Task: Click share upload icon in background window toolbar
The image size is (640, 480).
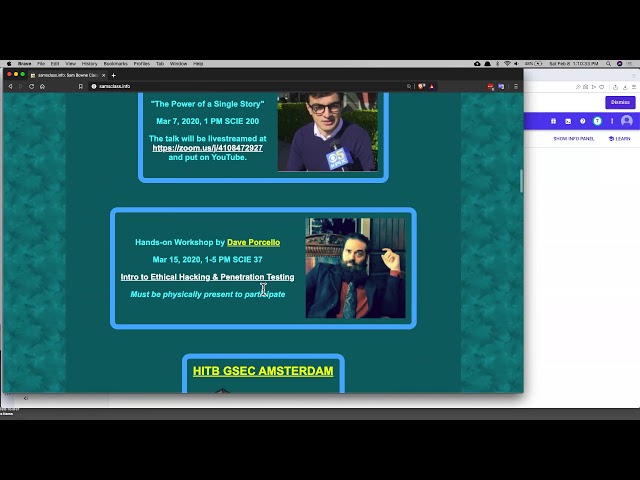Action: click(615, 87)
